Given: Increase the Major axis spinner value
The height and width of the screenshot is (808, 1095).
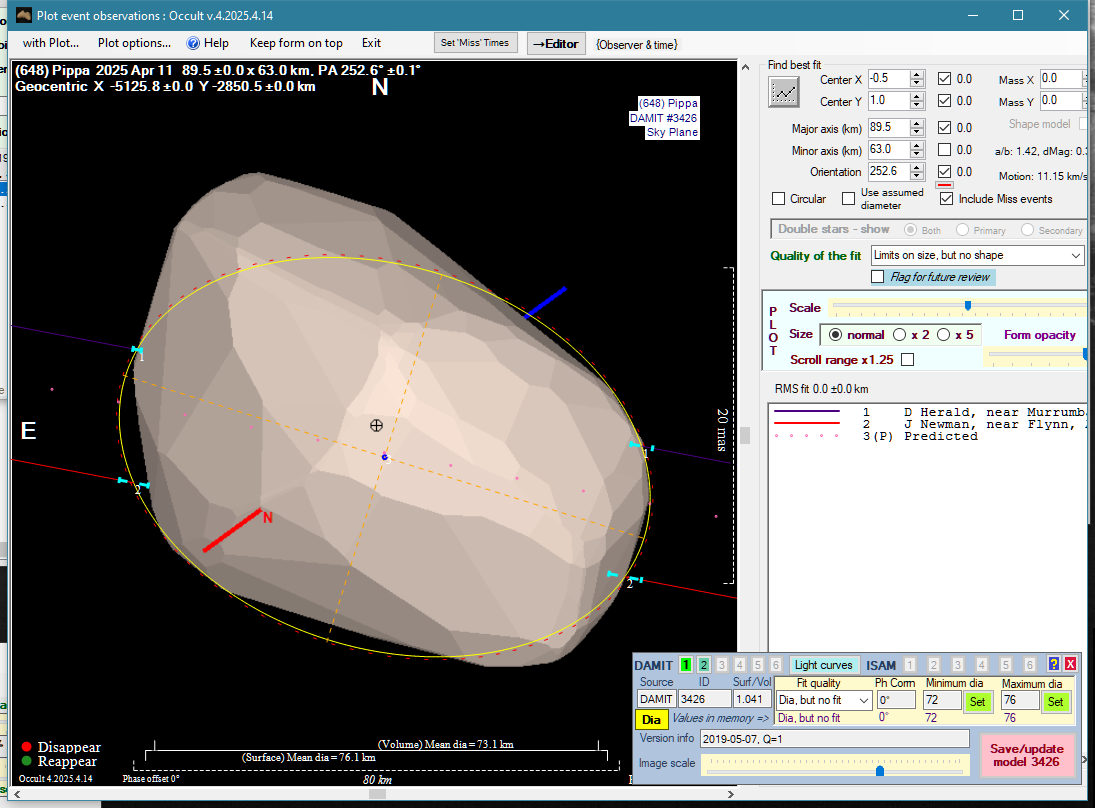Looking at the screenshot, I should point(917,123).
